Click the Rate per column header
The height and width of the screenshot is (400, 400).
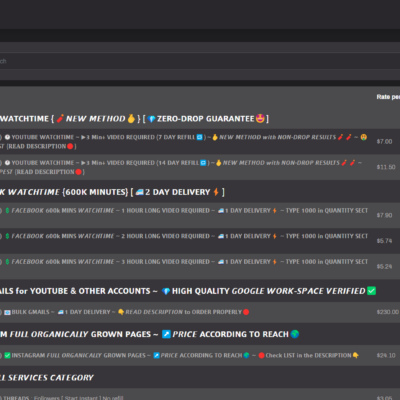tap(388, 97)
